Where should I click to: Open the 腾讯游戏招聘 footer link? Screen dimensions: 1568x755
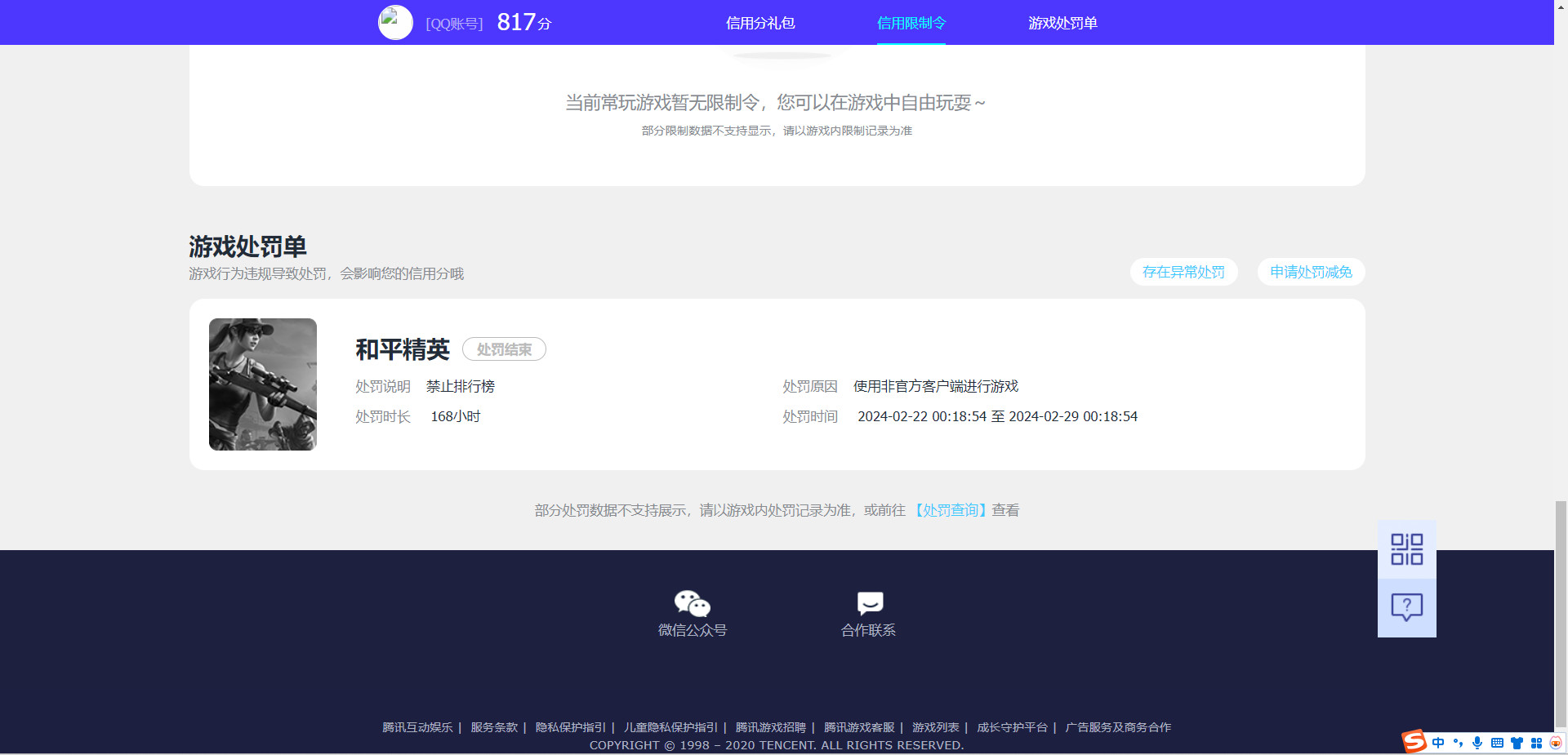pos(771,727)
